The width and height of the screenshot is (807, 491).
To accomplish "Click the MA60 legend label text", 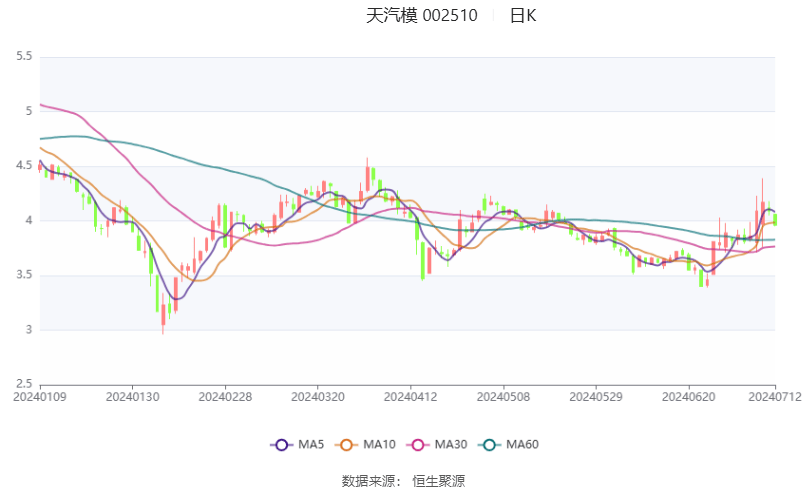I will [522, 445].
